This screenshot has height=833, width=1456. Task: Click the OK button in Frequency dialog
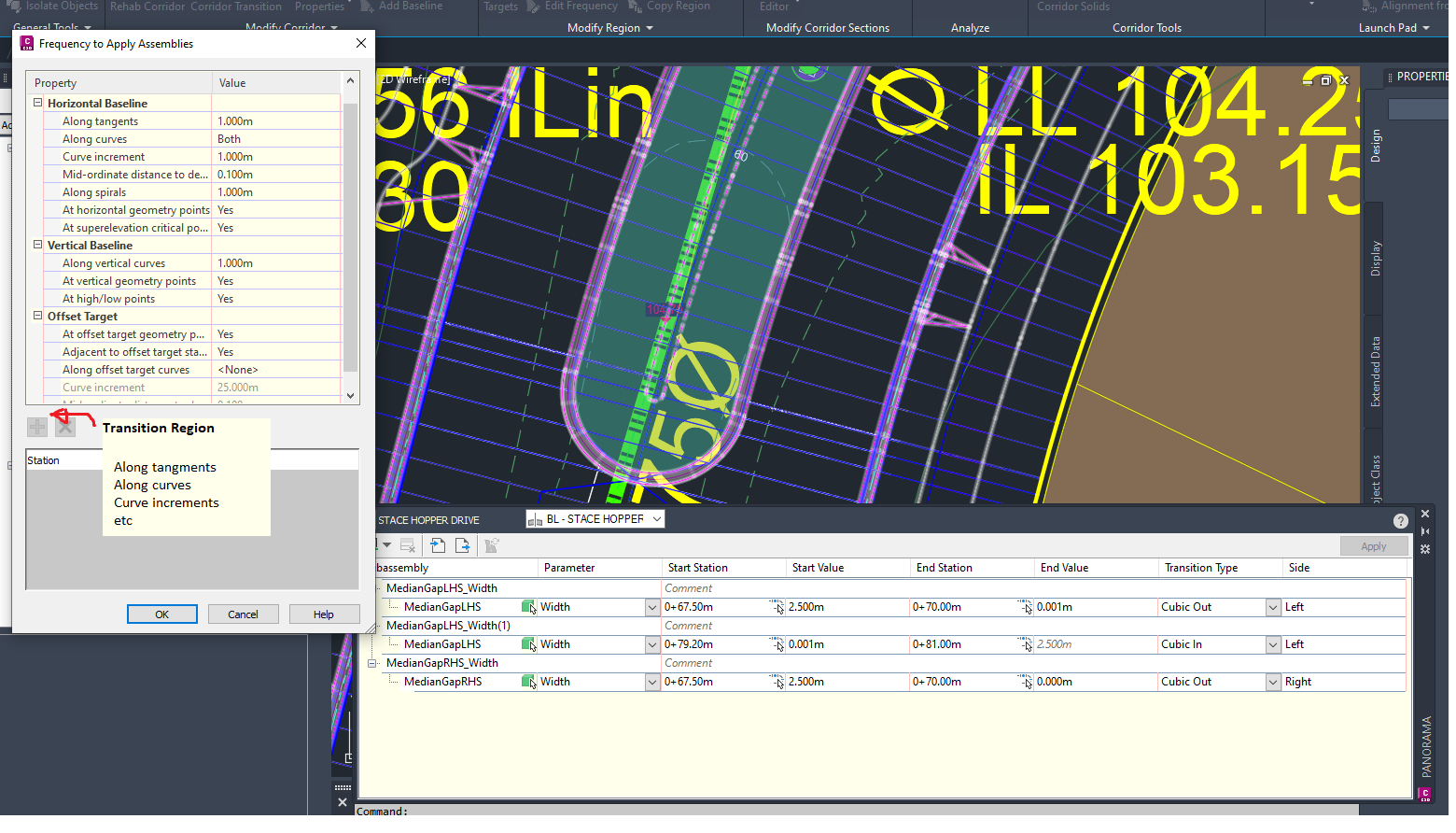tap(161, 614)
